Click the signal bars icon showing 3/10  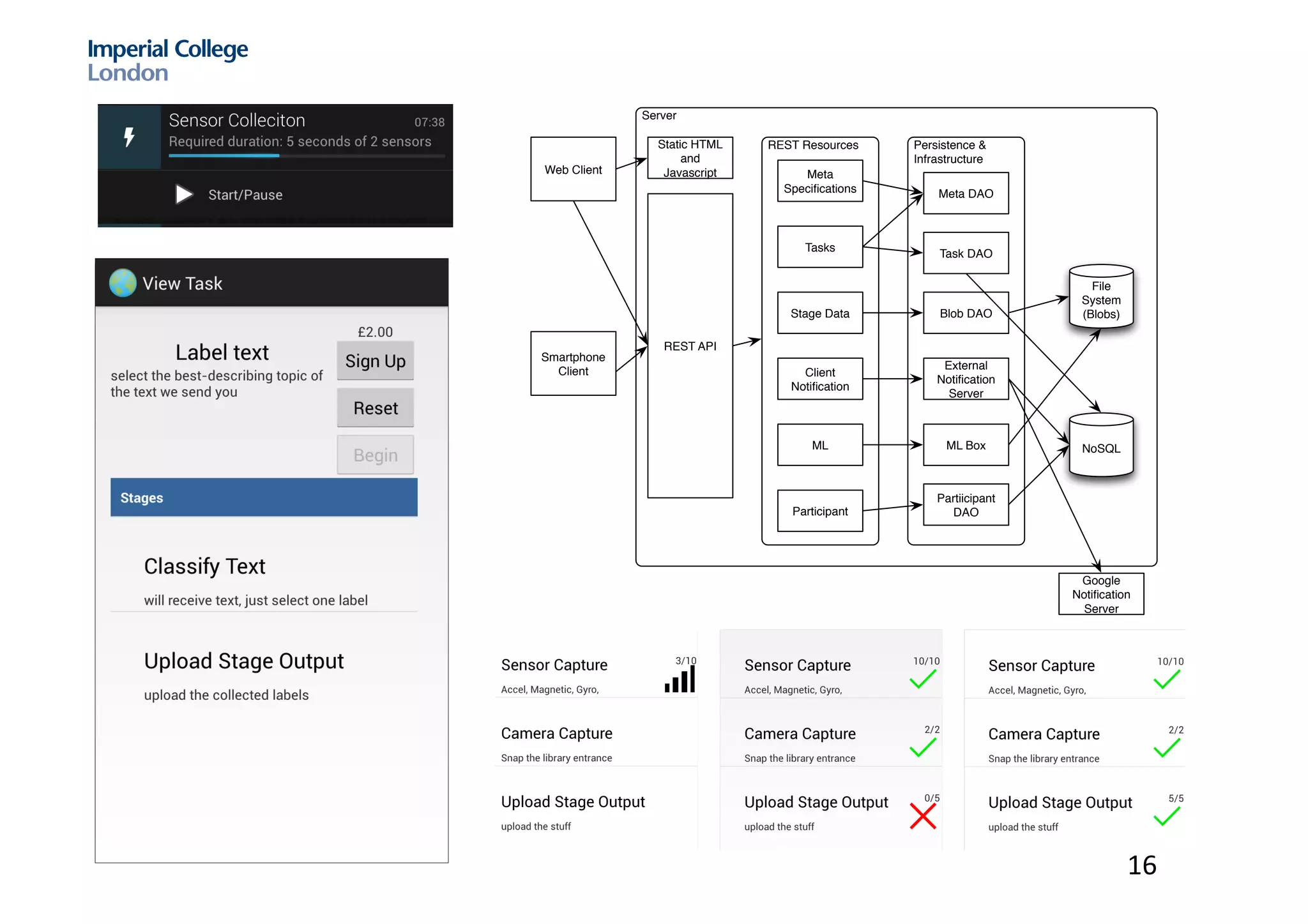680,679
